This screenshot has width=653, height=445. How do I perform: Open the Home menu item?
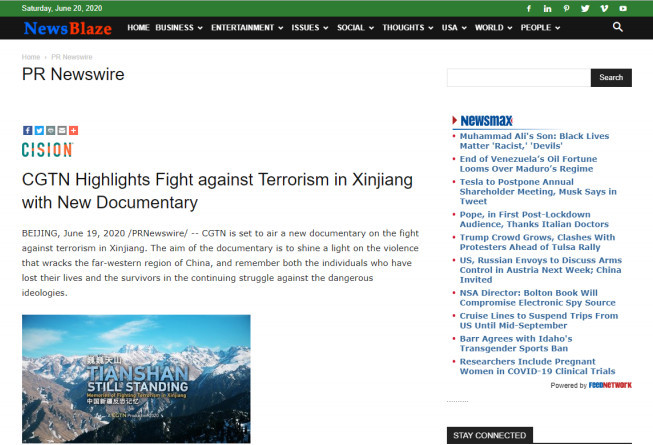point(138,28)
